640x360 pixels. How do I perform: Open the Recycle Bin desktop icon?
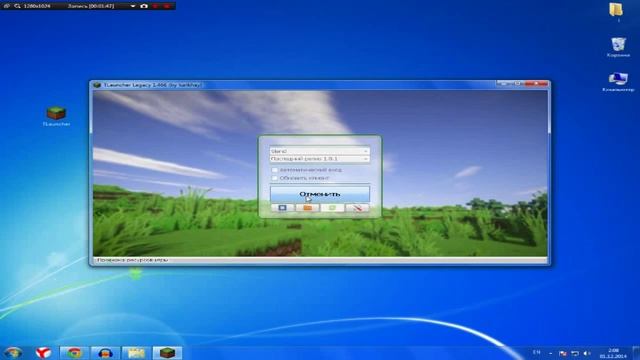pyautogui.click(x=618, y=47)
